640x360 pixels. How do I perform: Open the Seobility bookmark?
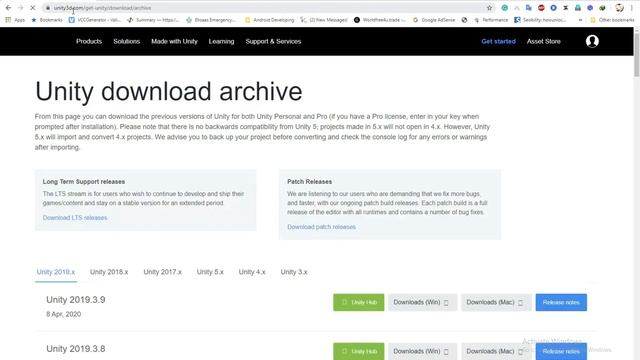coord(540,20)
